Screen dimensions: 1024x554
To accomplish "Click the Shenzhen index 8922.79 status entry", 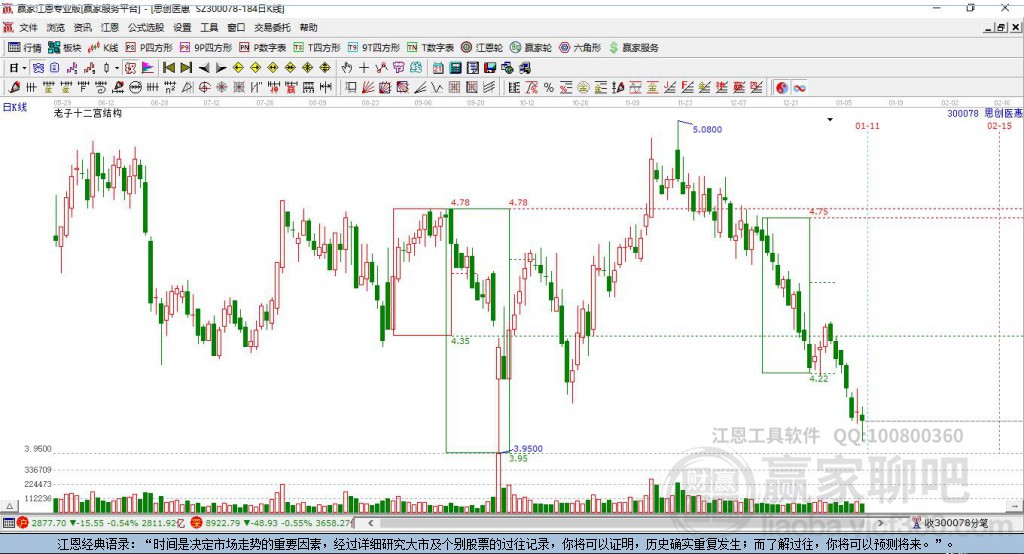I will point(272,523).
